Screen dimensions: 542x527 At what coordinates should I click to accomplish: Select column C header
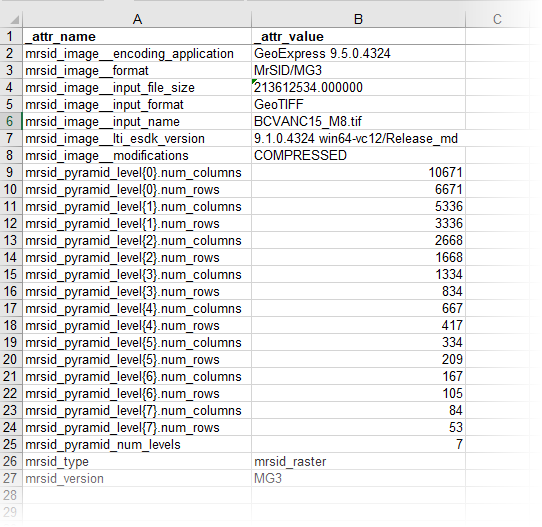[497, 19]
